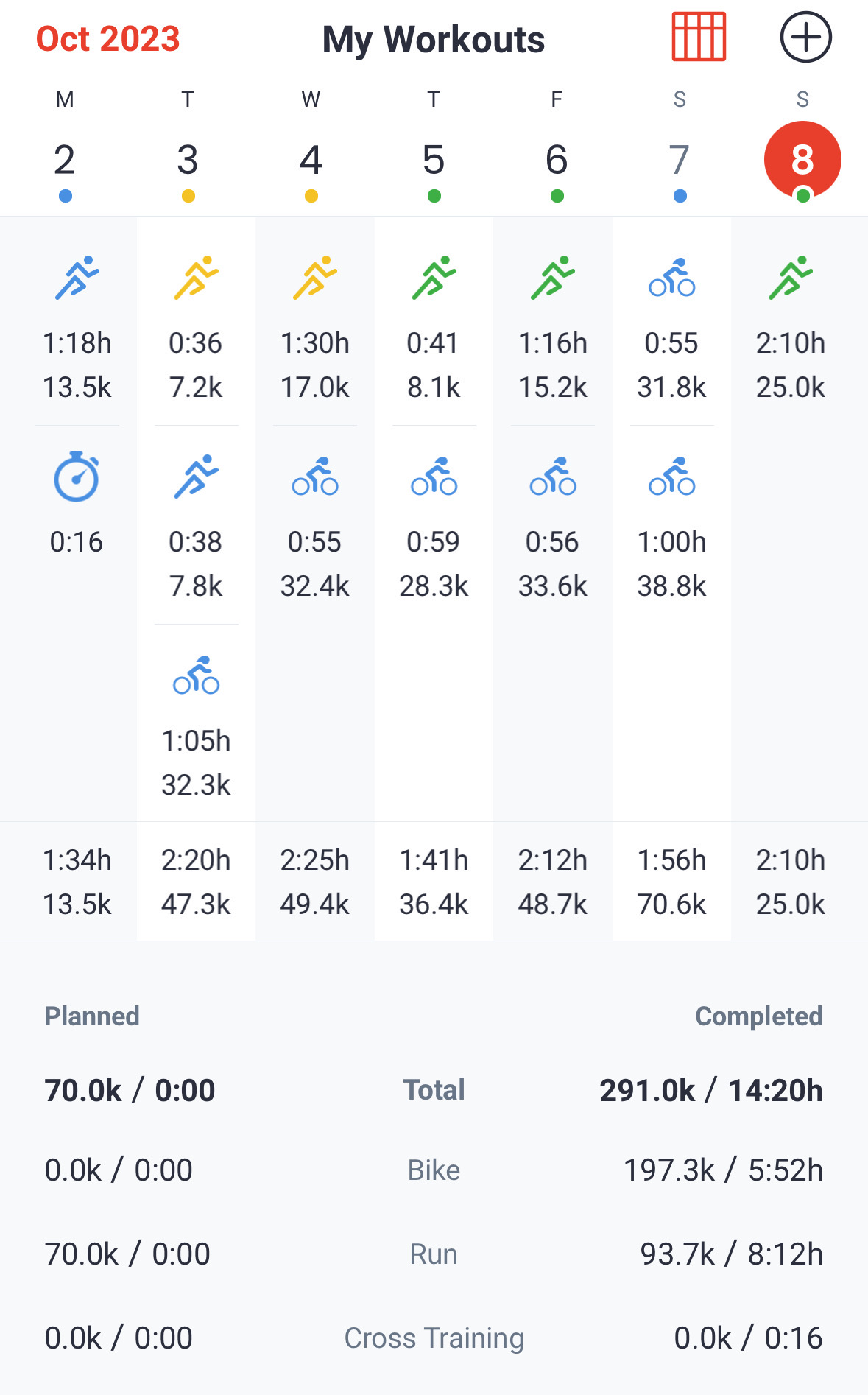Tap Tuesday's daily total 2:20h 47.3k
The image size is (868, 1395).
(x=196, y=882)
